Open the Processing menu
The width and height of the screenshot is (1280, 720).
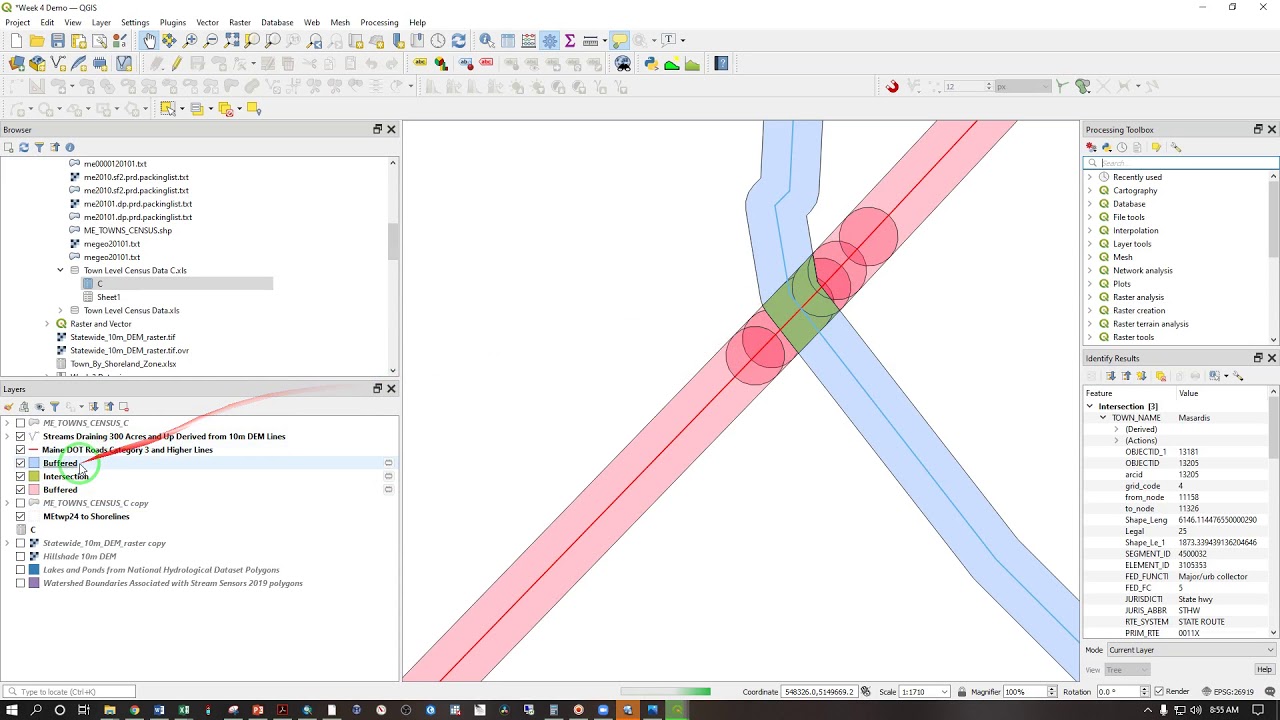pyautogui.click(x=379, y=22)
